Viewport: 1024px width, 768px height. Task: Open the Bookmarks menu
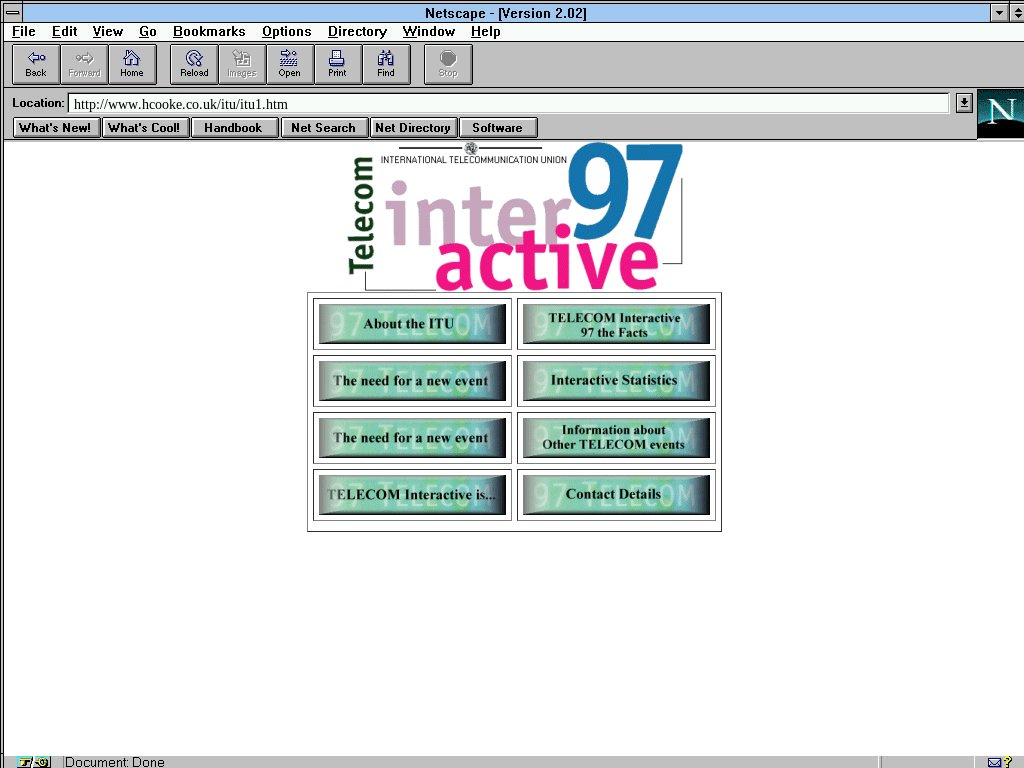click(209, 32)
